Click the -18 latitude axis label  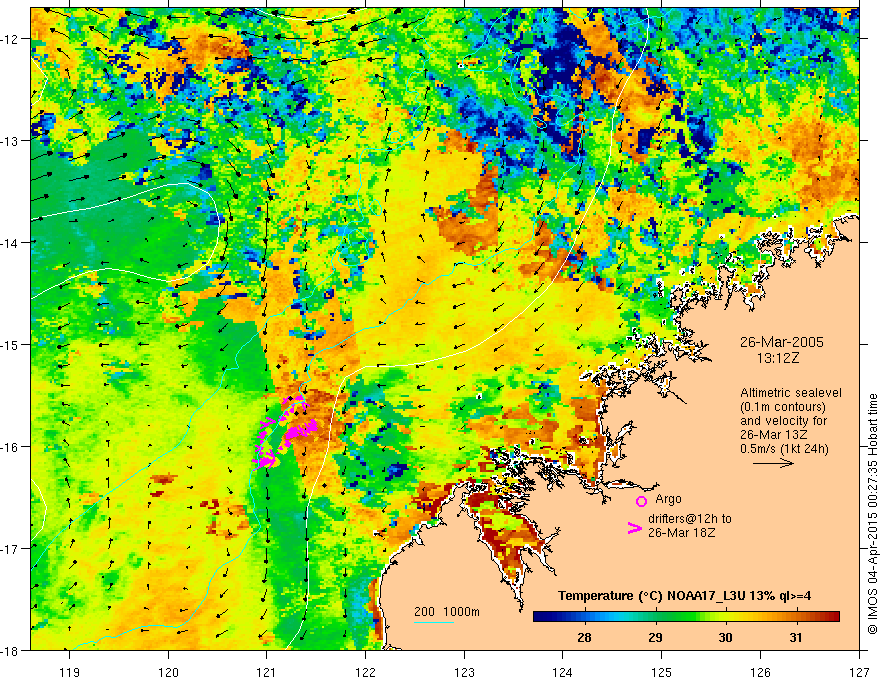point(9,650)
